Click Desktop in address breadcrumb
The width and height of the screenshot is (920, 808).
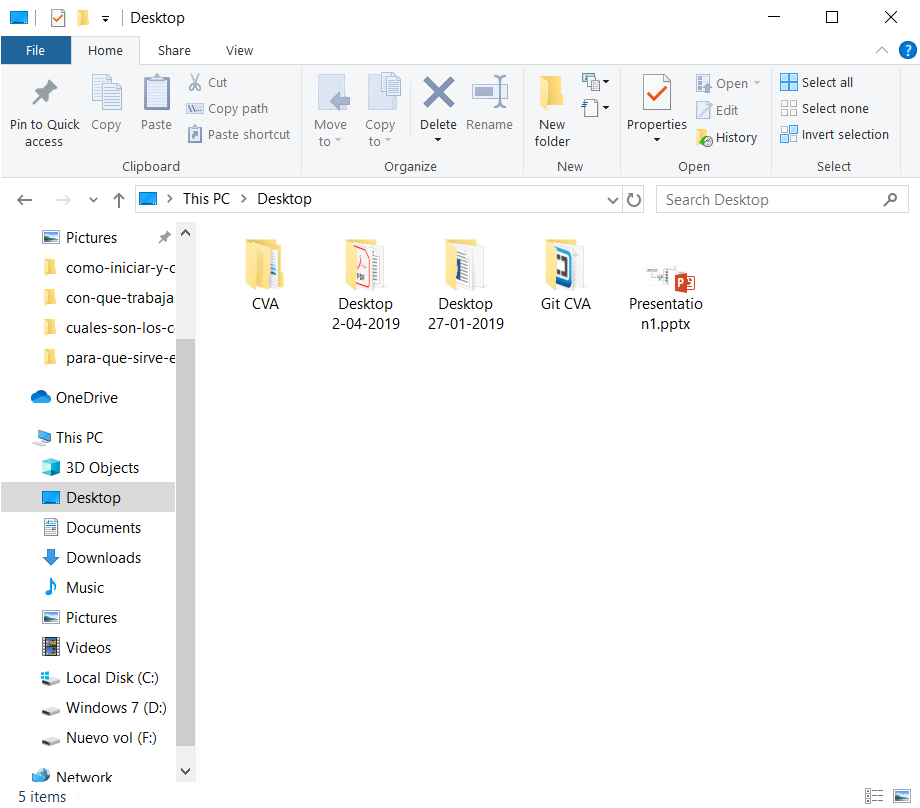(284, 199)
